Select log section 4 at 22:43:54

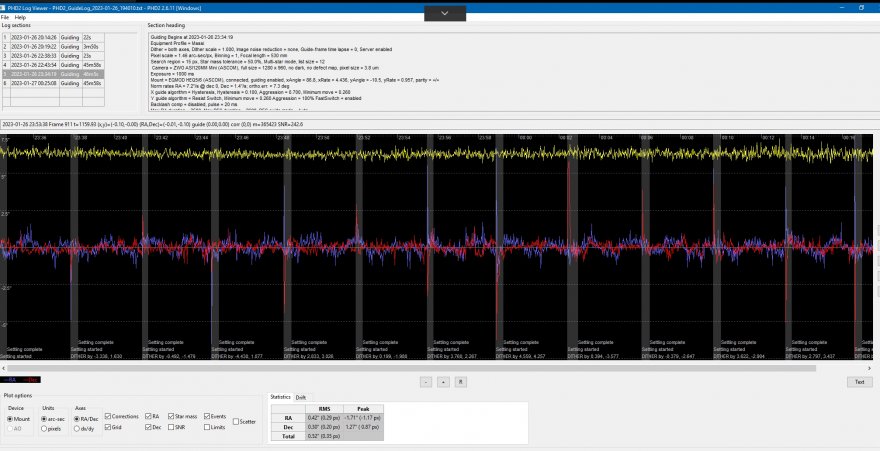pos(34,64)
